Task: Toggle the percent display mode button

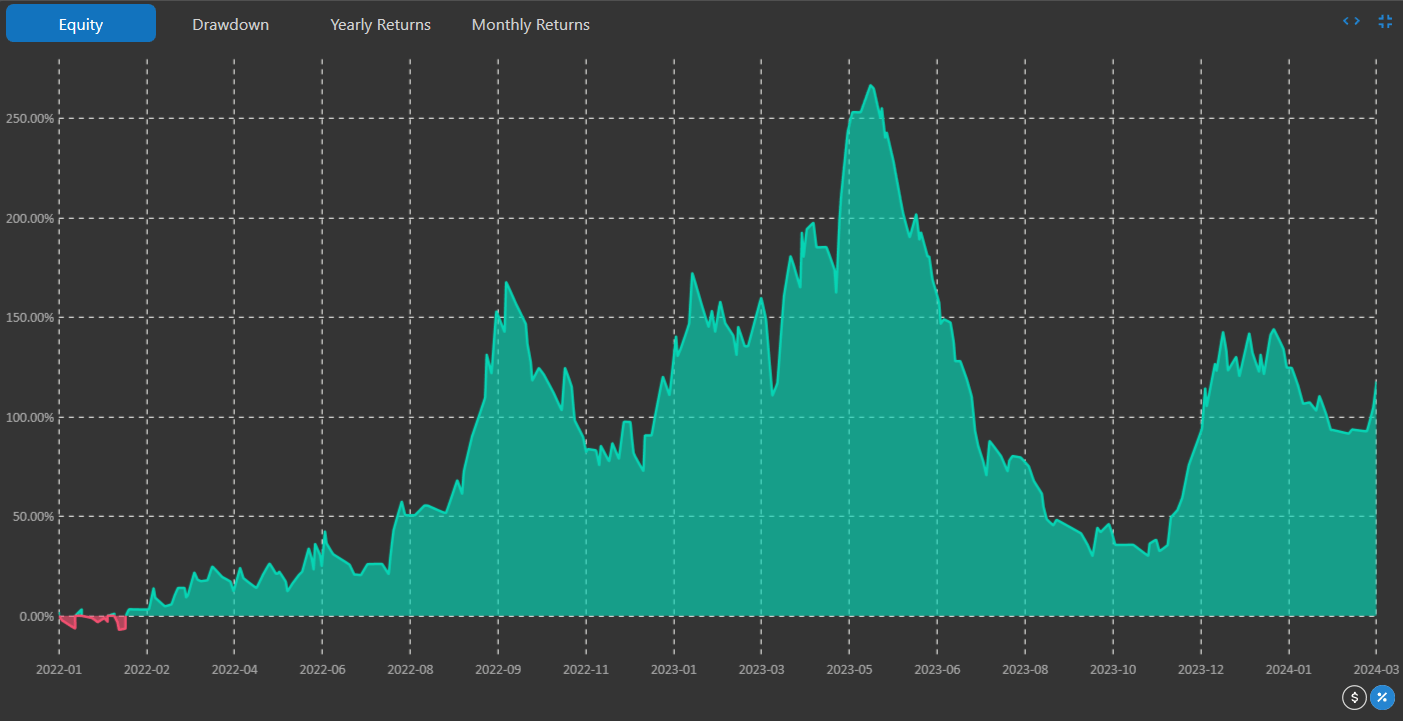Action: (1382, 698)
